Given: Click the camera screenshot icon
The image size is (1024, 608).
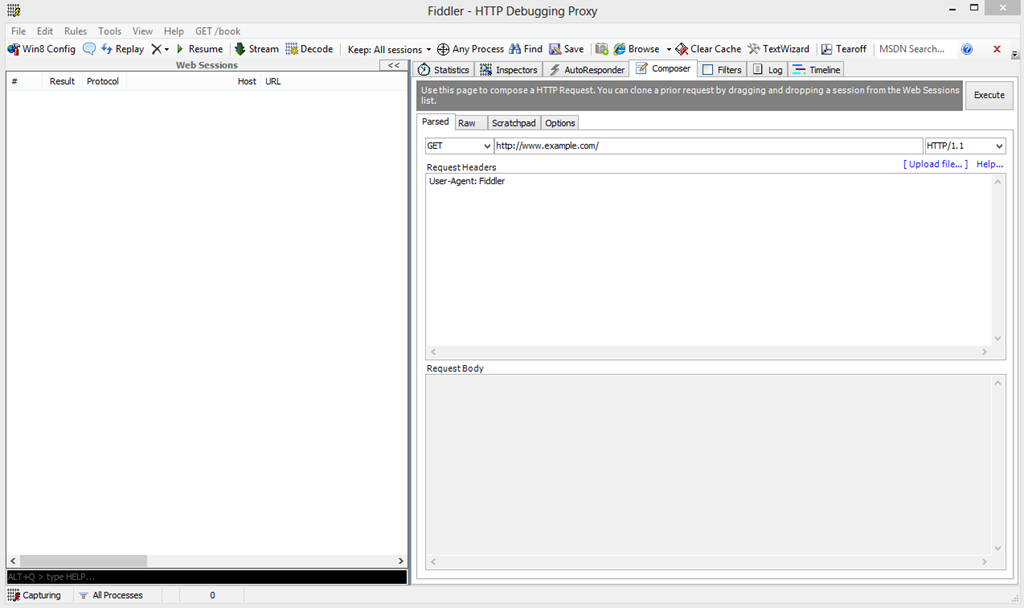Looking at the screenshot, I should tap(601, 49).
